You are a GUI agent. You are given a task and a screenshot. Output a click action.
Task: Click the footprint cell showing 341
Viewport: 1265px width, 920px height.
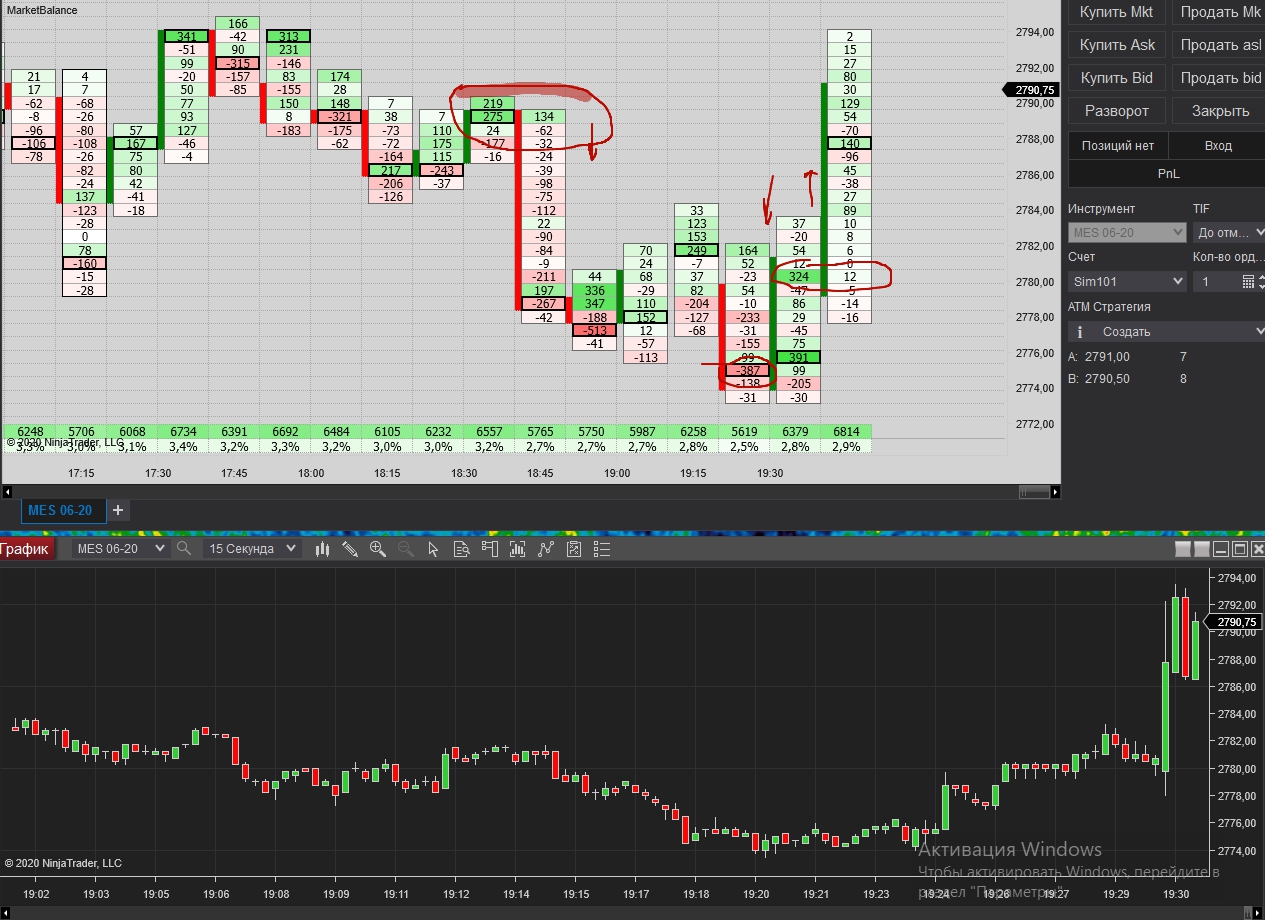(187, 36)
